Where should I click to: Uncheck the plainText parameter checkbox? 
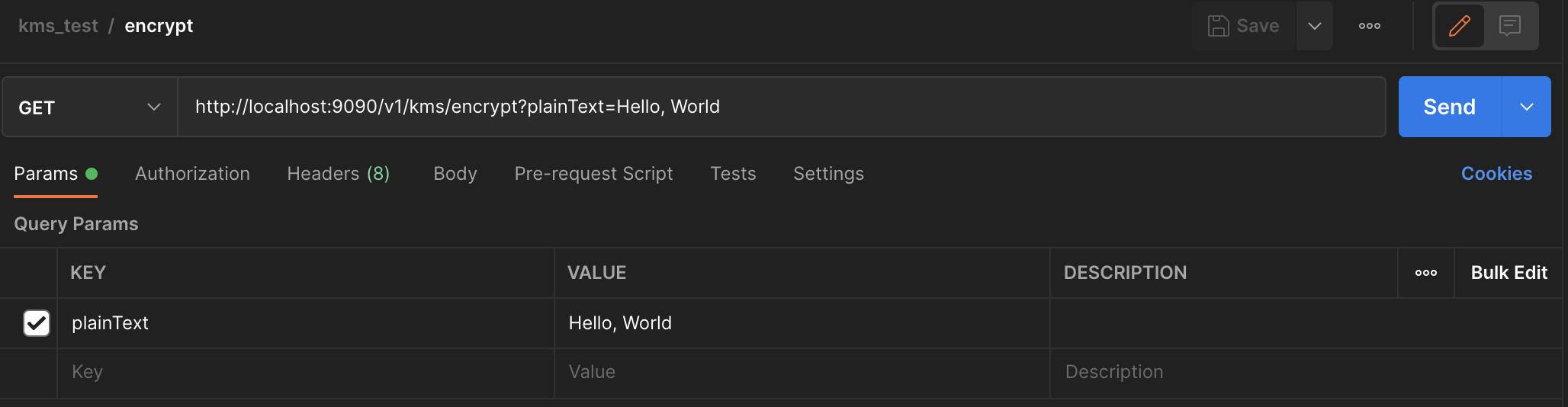pos(37,323)
